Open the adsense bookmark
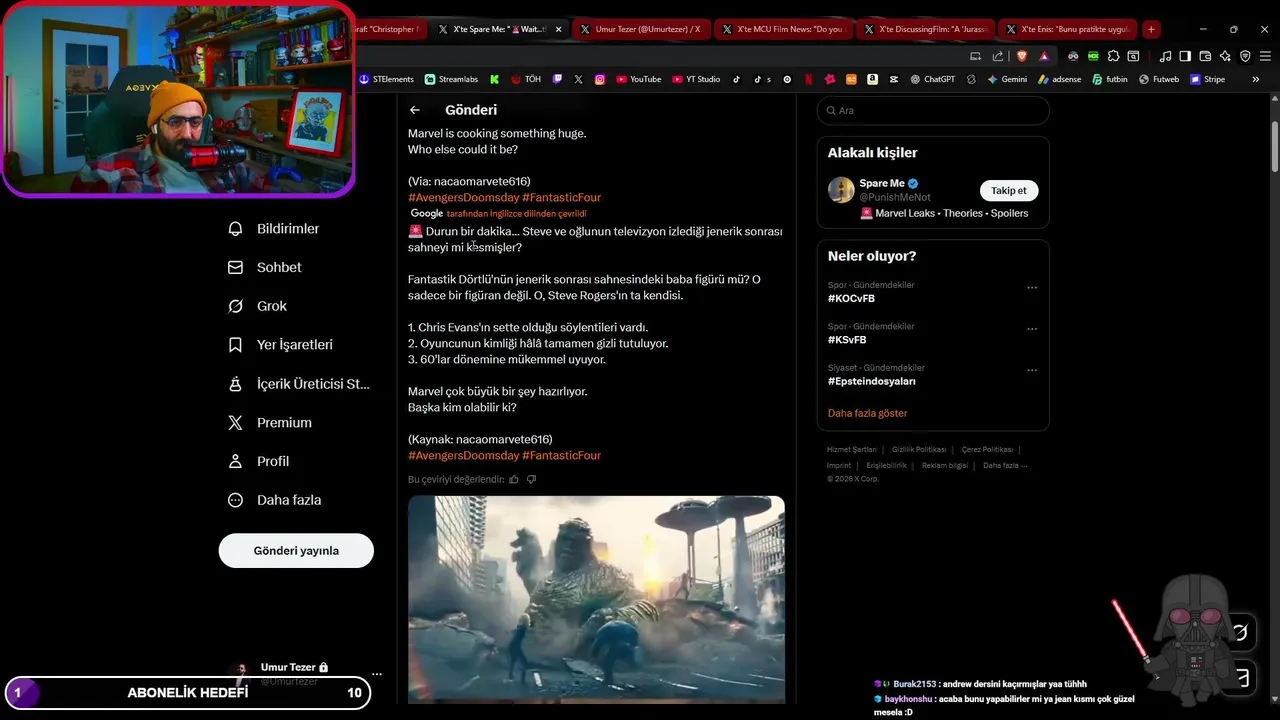This screenshot has width=1280, height=720. tap(1059, 79)
